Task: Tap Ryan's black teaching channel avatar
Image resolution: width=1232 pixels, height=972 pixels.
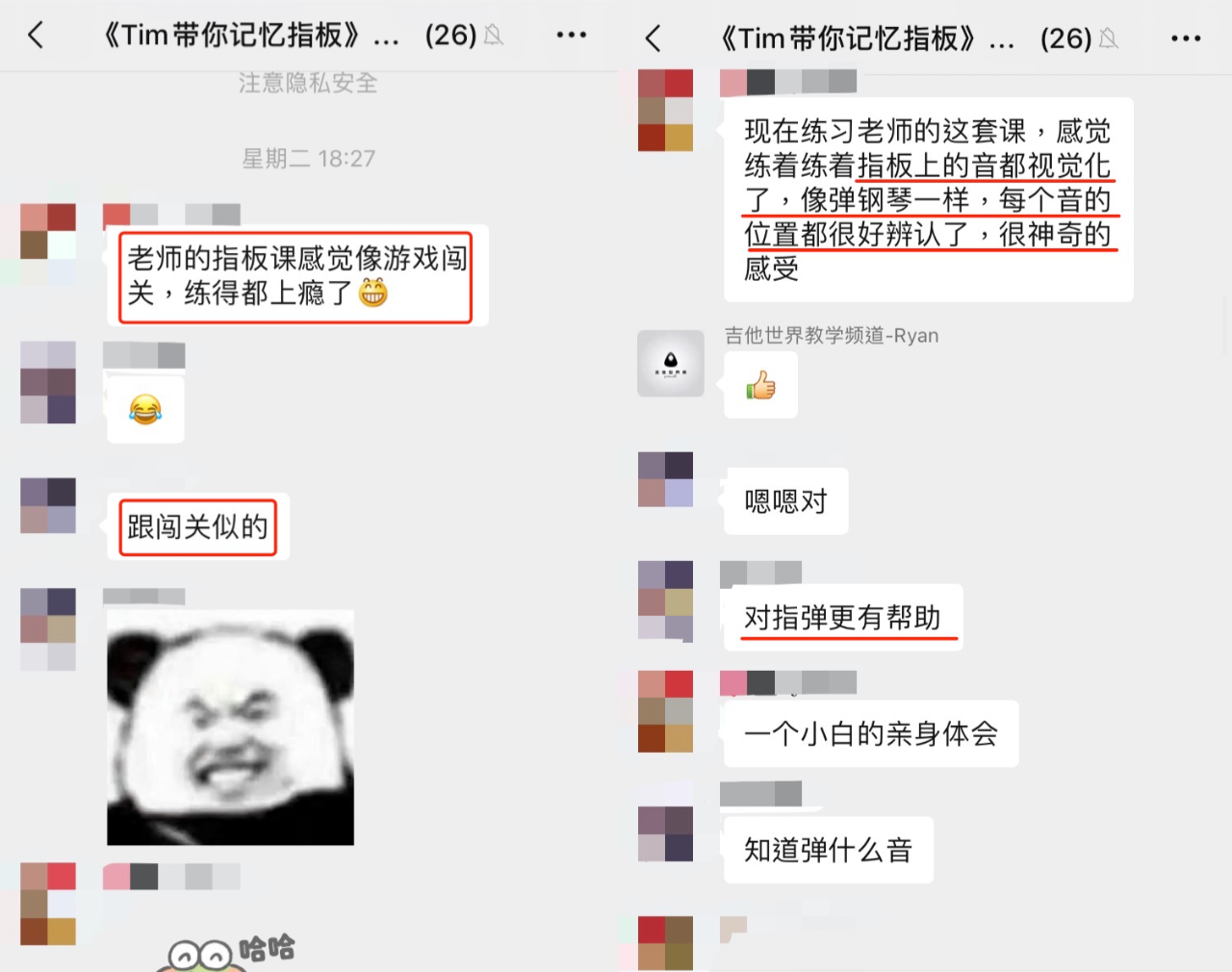Action: (671, 364)
